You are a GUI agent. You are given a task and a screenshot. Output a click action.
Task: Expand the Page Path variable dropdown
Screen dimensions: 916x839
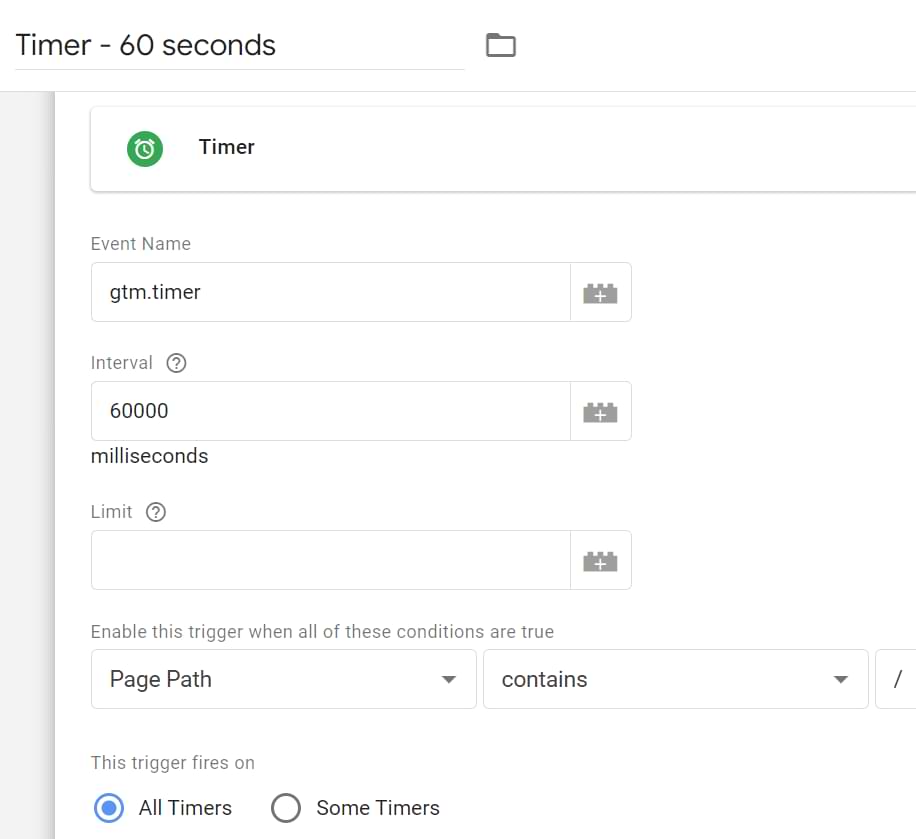[283, 680]
